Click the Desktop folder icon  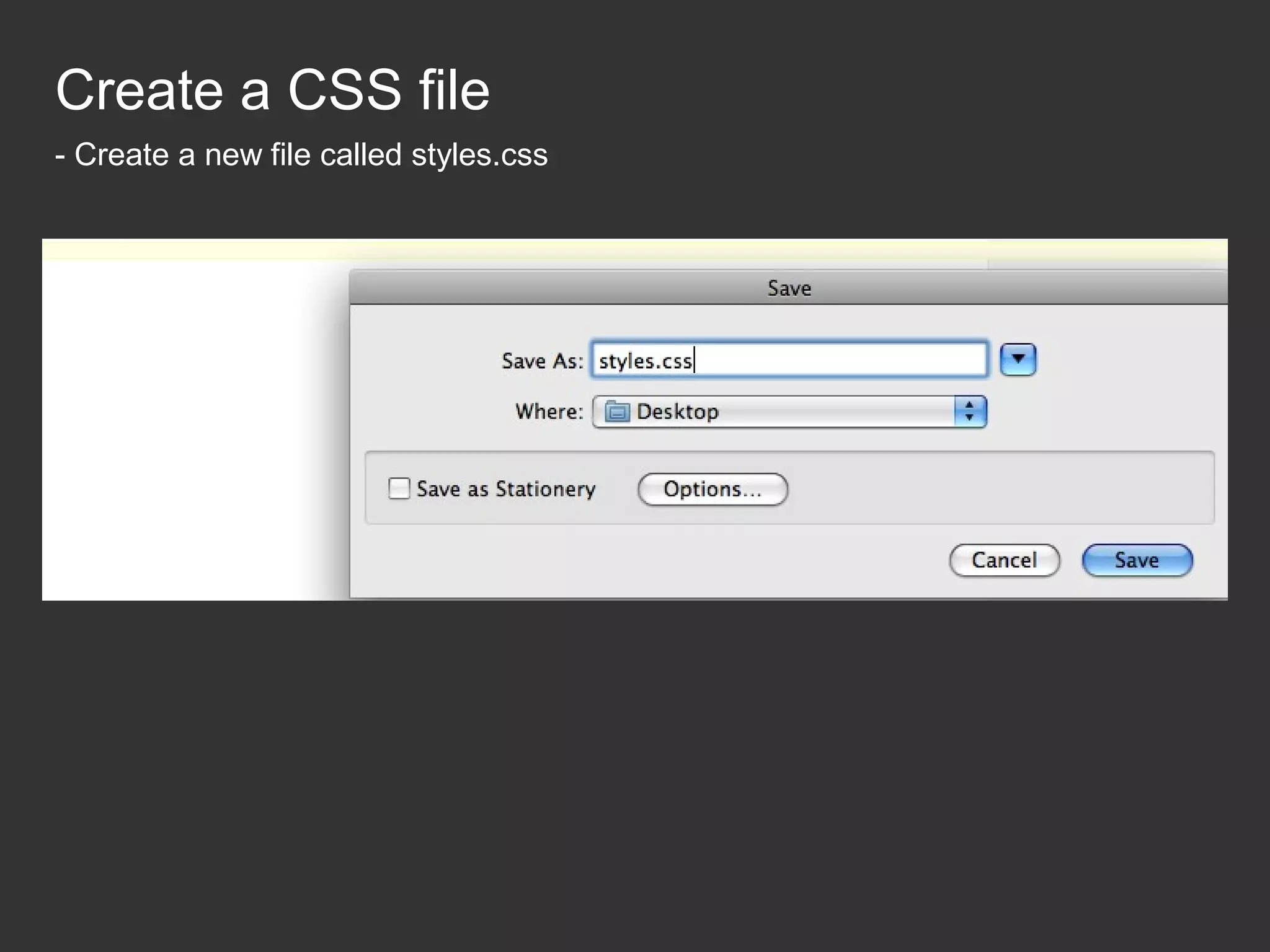(x=617, y=411)
